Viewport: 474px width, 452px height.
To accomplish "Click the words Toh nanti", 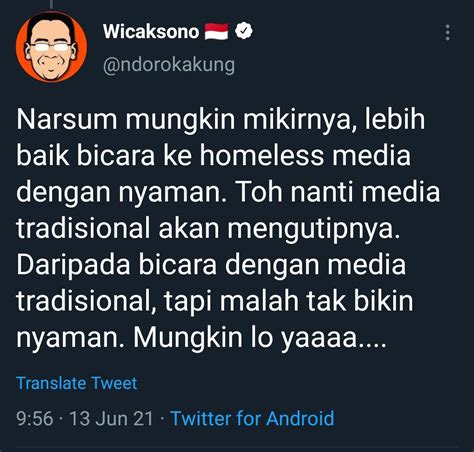I will click(290, 192).
